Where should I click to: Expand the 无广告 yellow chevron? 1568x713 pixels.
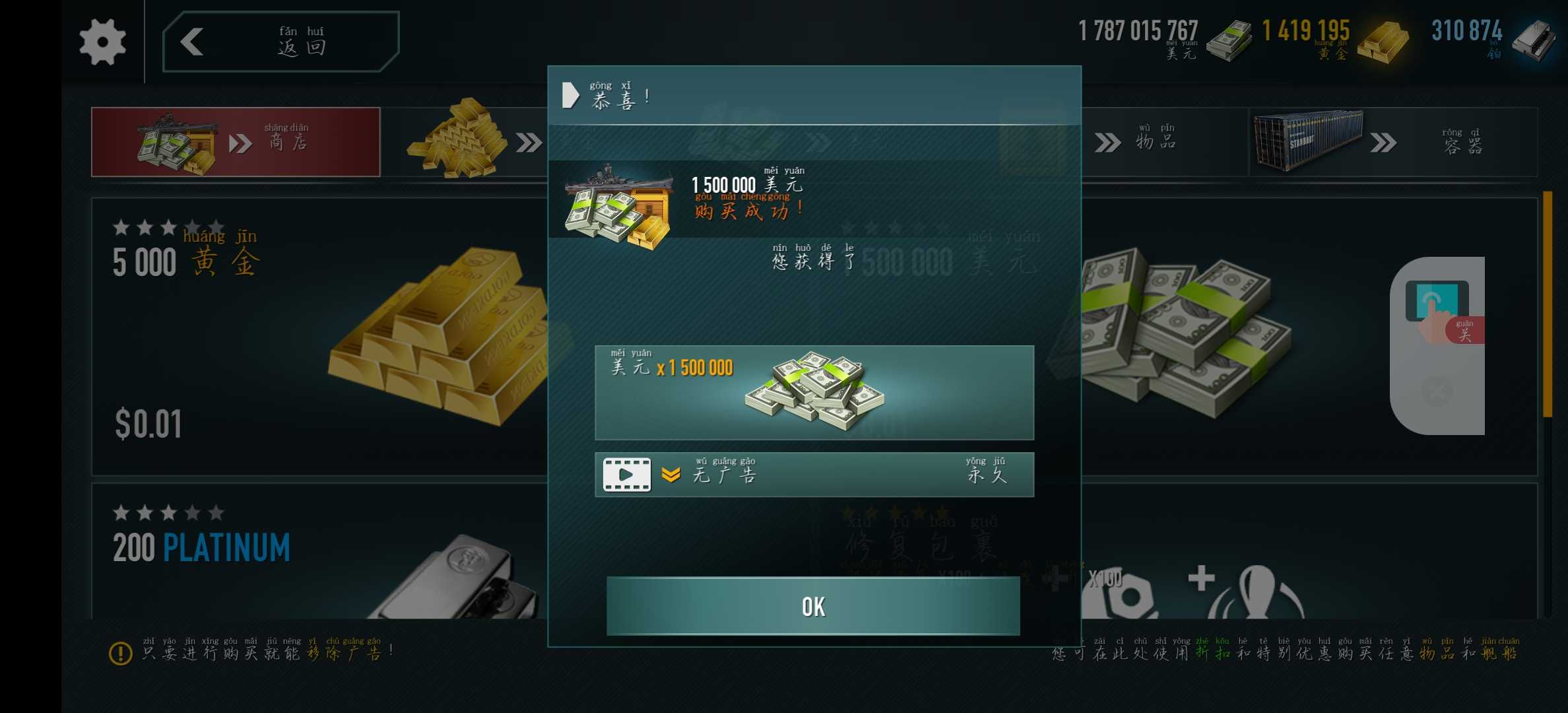[671, 475]
